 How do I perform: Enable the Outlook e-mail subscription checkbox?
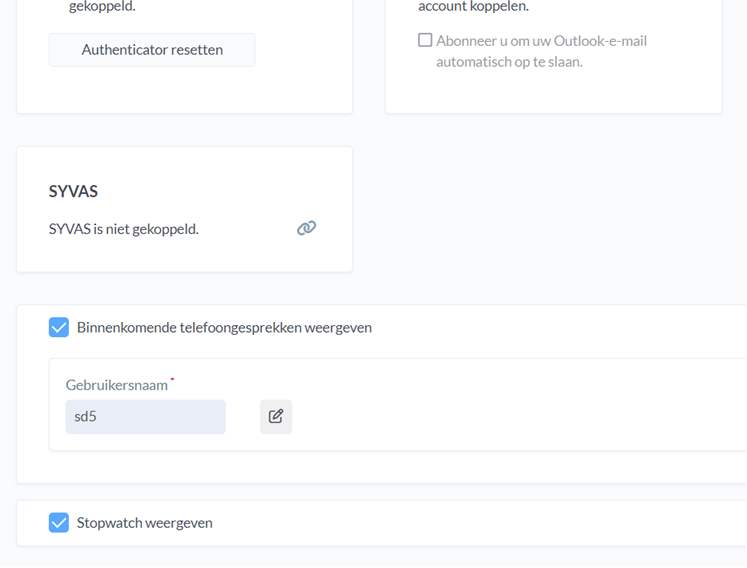point(425,41)
